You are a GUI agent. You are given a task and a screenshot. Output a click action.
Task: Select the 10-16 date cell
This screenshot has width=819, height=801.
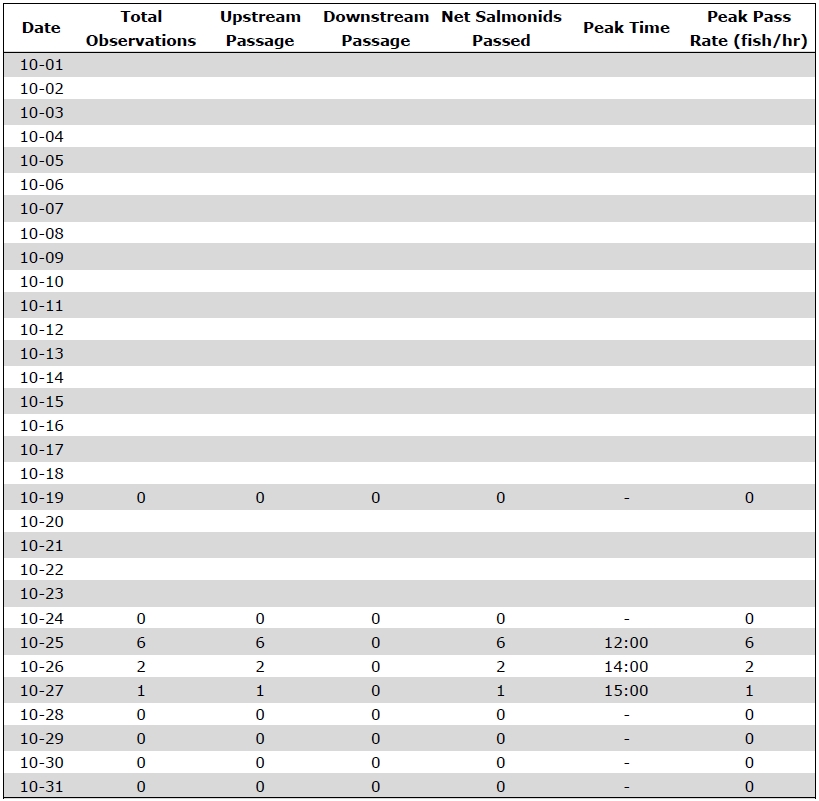click(42, 426)
